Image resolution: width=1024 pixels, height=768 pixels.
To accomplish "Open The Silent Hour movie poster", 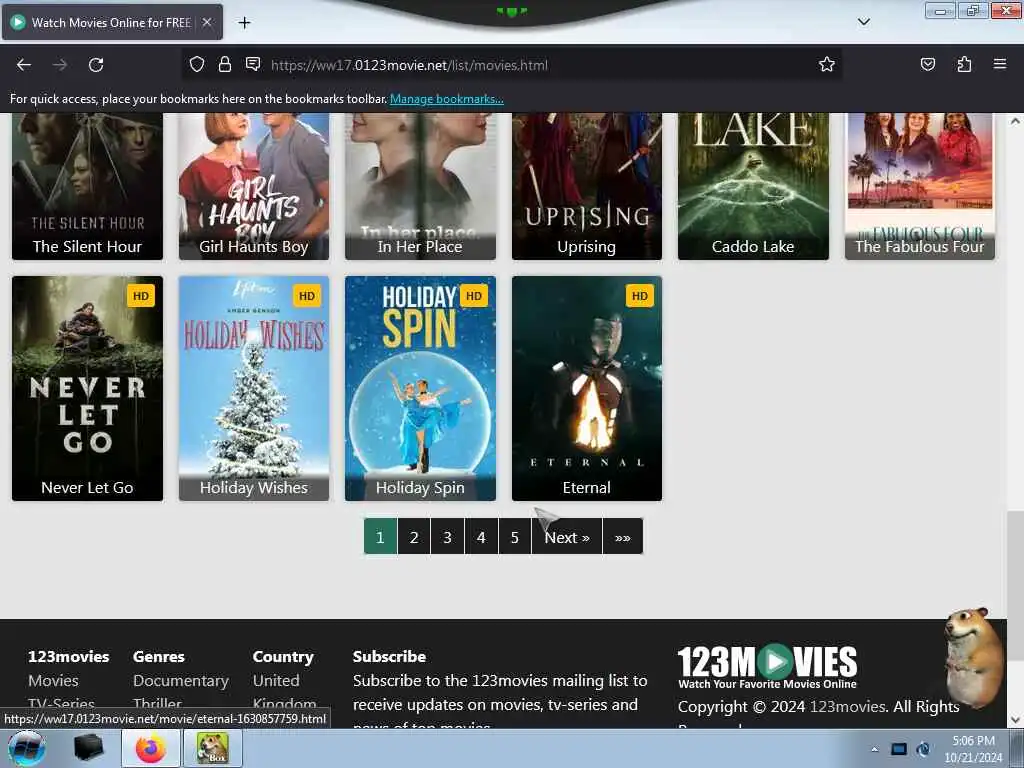I will 88,186.
